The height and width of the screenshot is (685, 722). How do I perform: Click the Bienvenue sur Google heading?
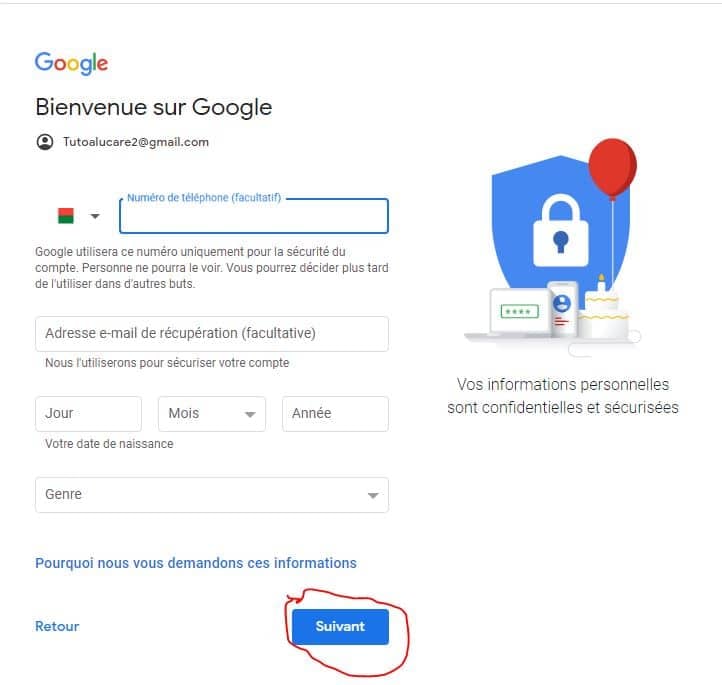tap(153, 107)
